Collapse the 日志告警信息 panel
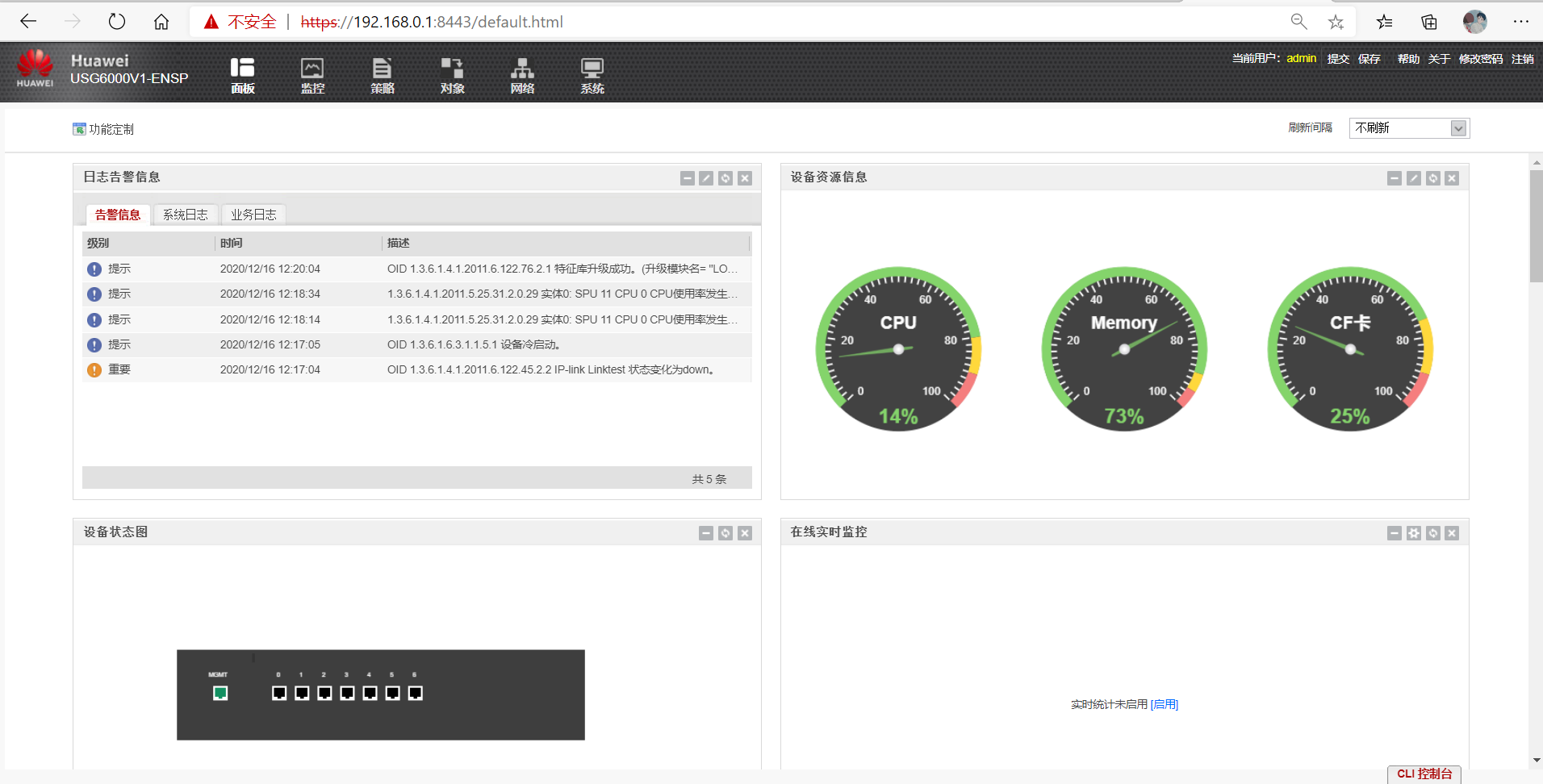The width and height of the screenshot is (1543, 784). click(687, 177)
